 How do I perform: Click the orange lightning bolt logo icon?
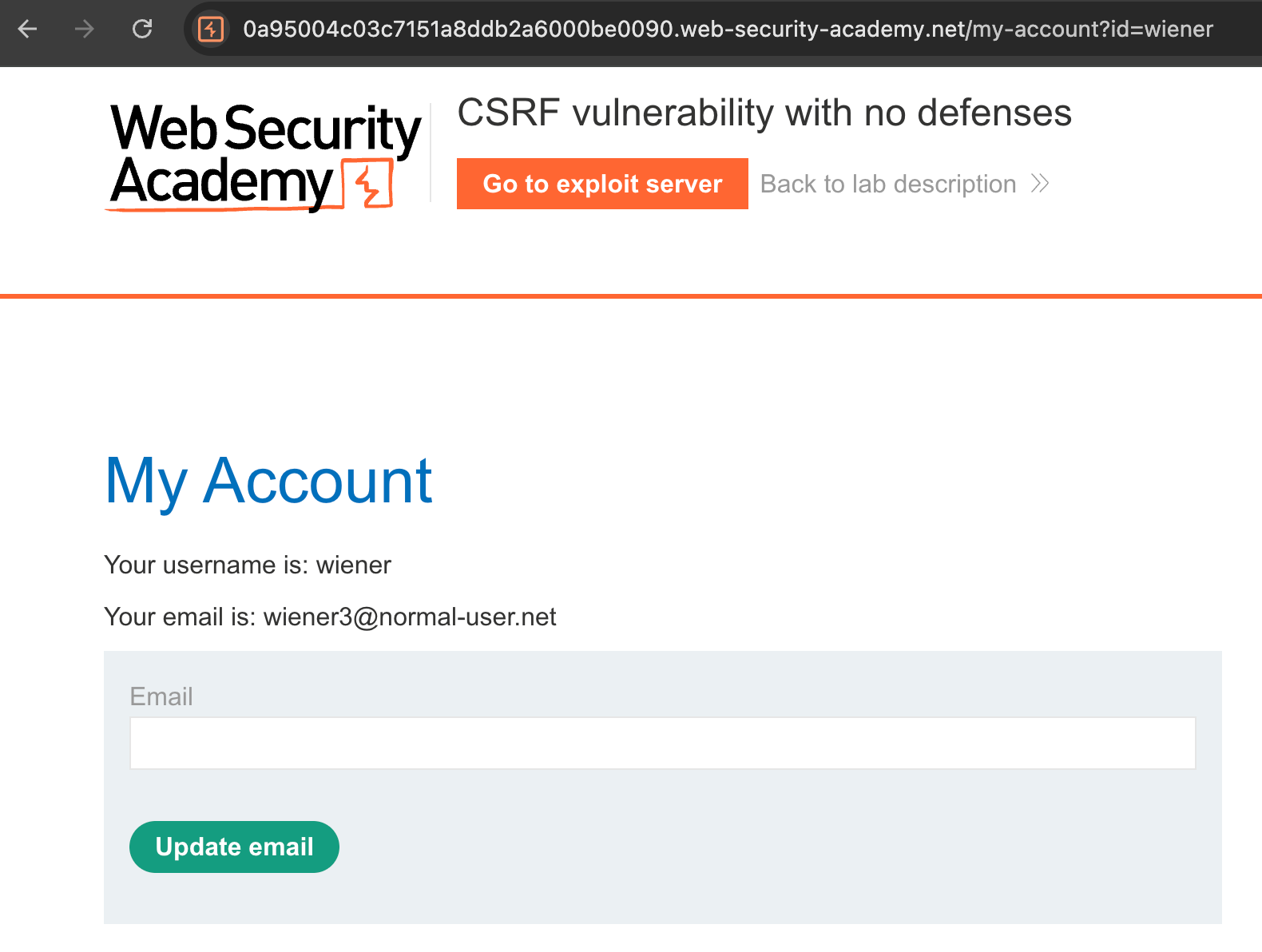click(368, 184)
